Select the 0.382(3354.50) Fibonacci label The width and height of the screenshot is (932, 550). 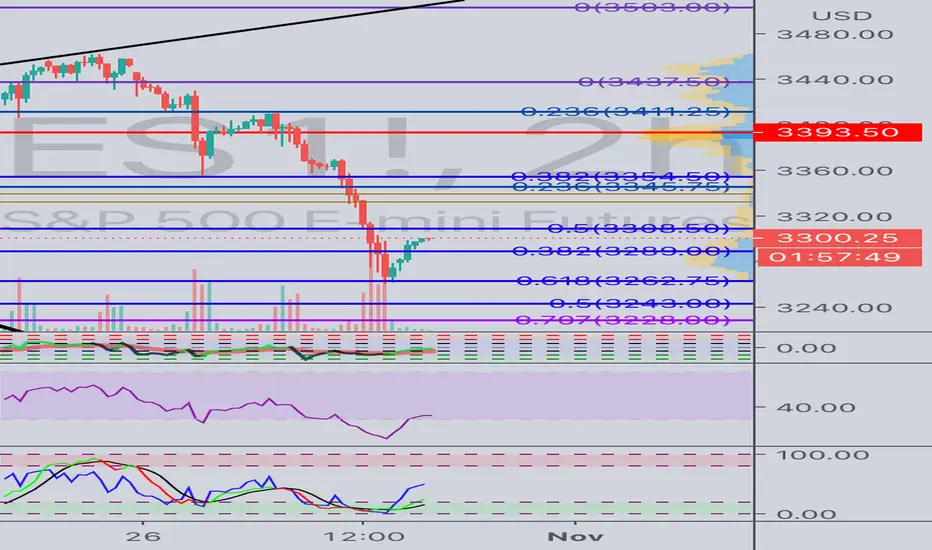coord(621,176)
